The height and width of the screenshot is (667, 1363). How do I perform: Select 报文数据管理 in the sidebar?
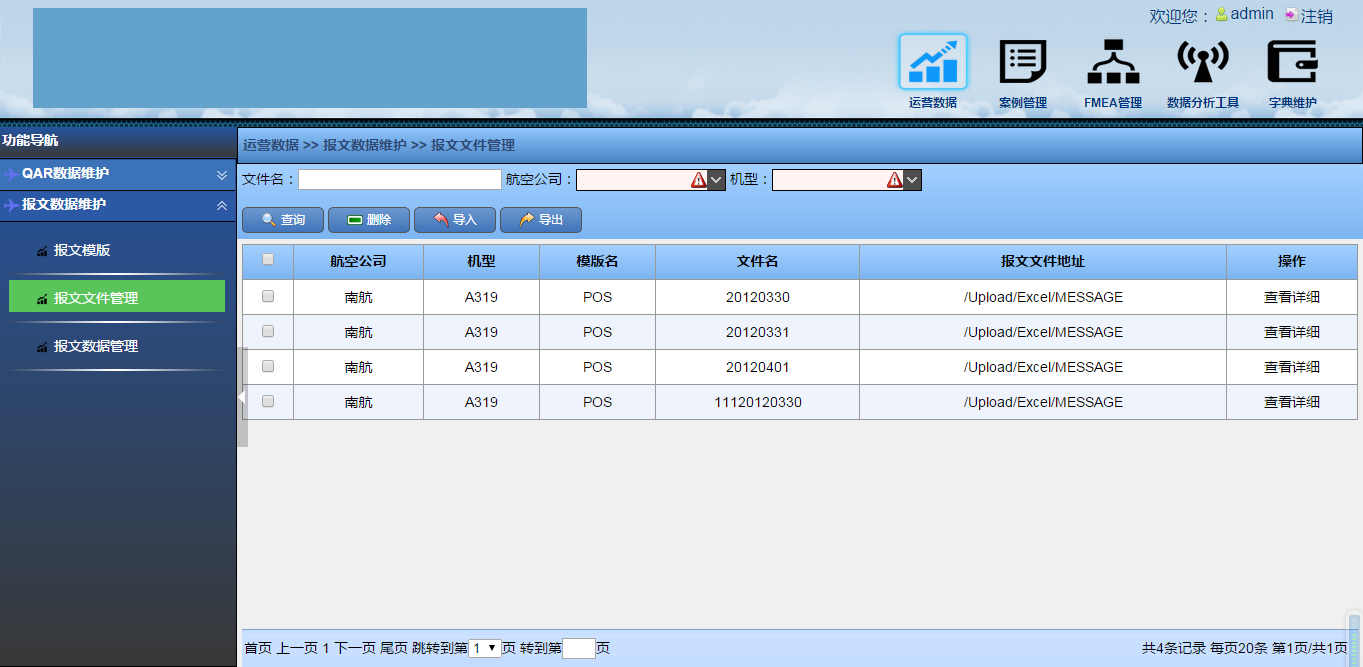pos(95,346)
